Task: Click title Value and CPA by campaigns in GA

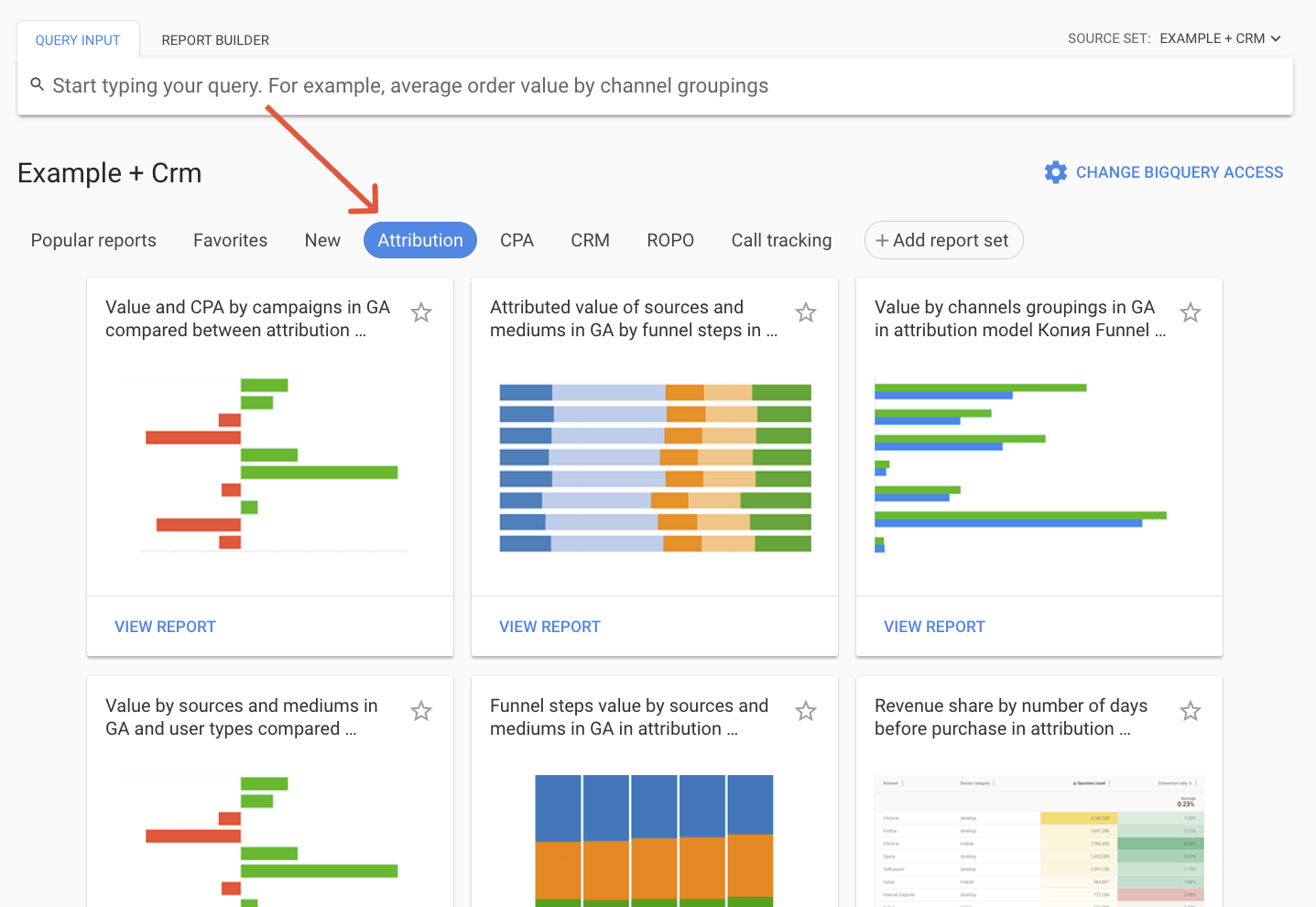Action: (x=247, y=319)
